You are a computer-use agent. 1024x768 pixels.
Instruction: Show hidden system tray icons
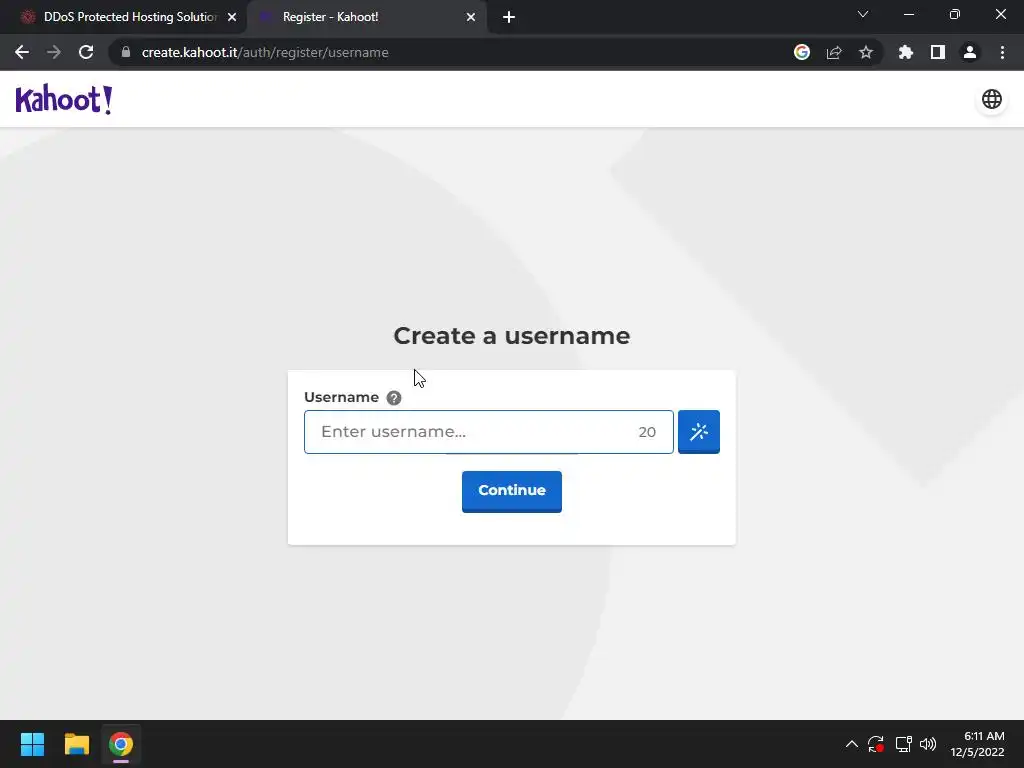(x=852, y=744)
